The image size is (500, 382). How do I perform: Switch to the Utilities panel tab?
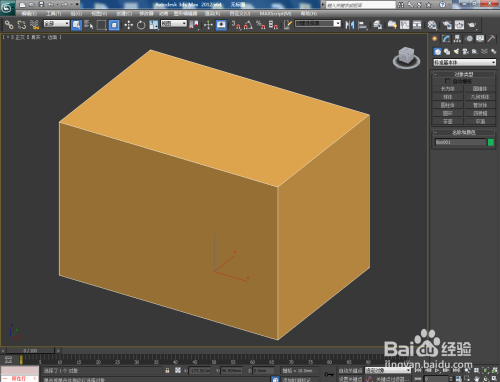click(x=491, y=39)
